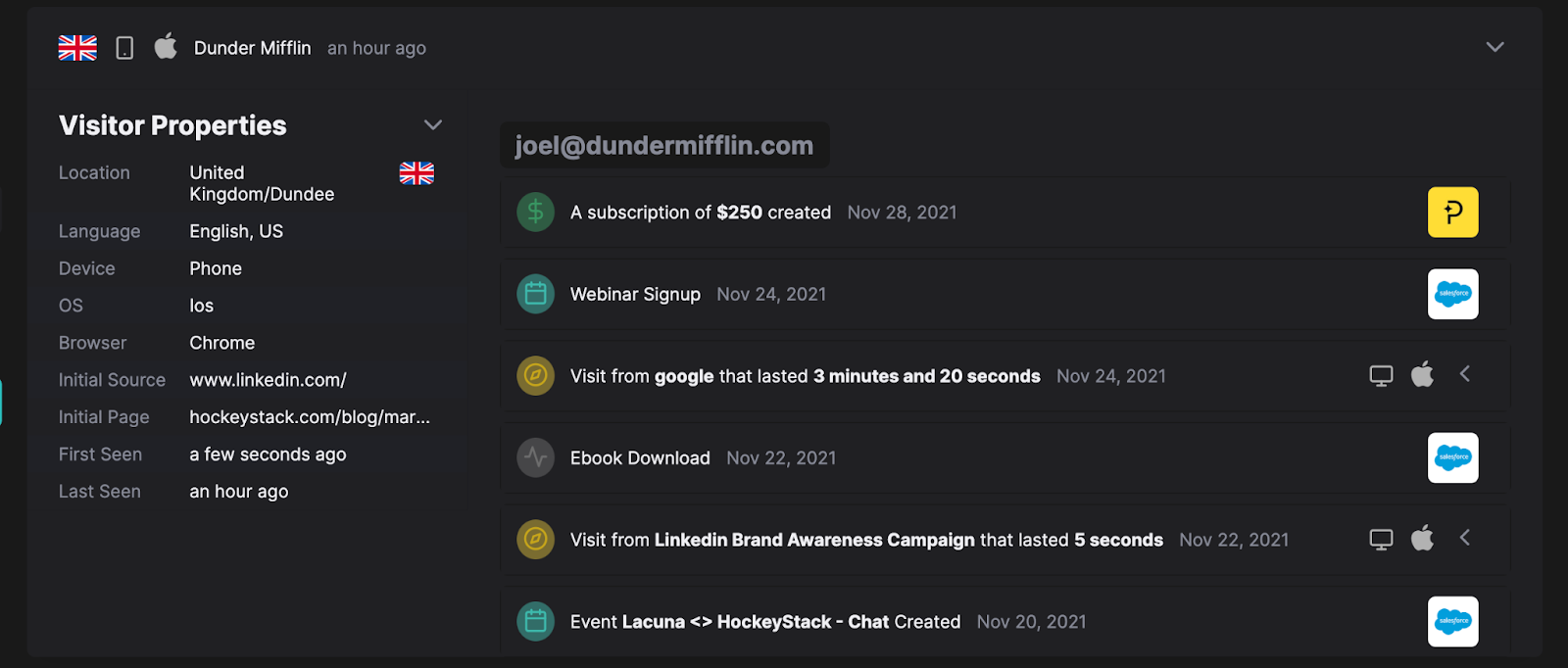
Task: Collapse the Visitor Properties section
Action: pos(432,125)
